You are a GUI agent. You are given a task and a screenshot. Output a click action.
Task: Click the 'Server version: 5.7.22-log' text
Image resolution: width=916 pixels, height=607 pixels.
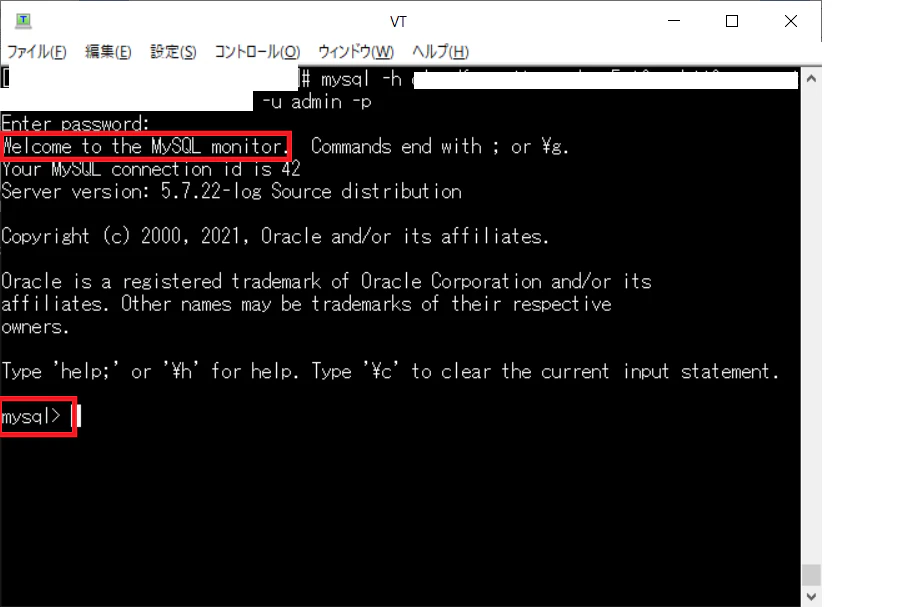[x=131, y=192]
